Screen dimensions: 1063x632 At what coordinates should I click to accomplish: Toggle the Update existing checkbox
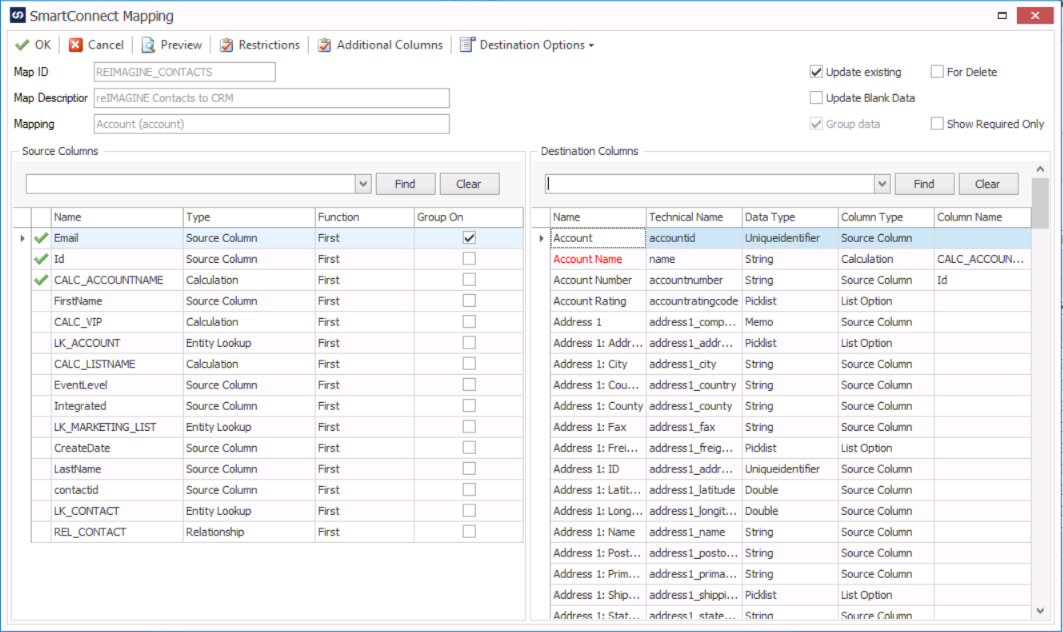pyautogui.click(x=816, y=72)
